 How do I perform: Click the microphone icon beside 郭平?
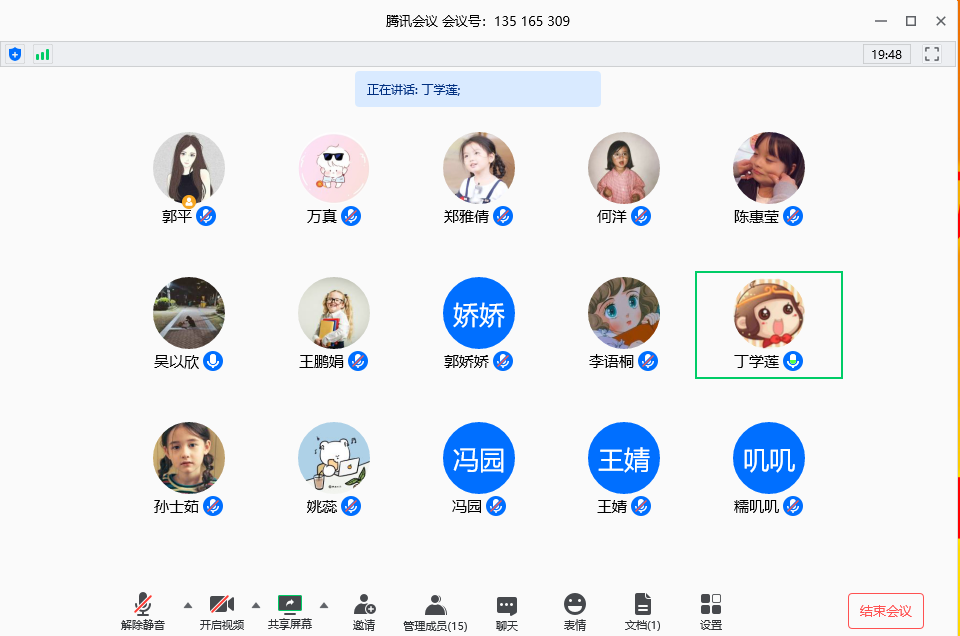(206, 216)
